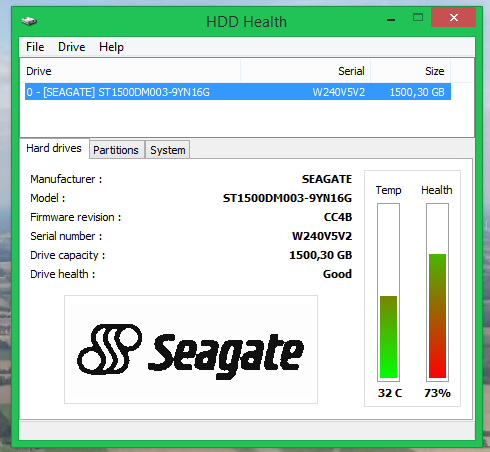Click the bold W240V5V2 serial number value

click(322, 236)
